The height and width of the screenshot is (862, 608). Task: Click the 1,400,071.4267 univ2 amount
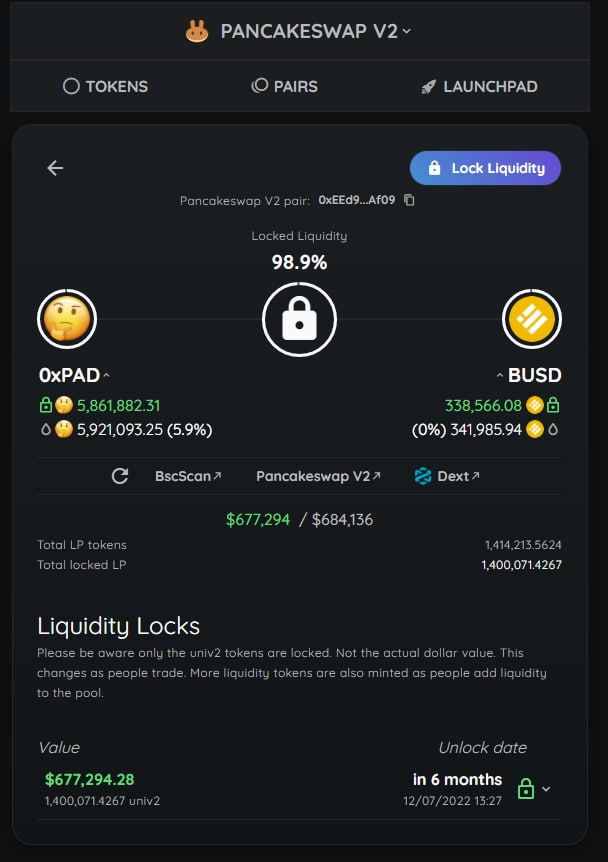pos(102,801)
